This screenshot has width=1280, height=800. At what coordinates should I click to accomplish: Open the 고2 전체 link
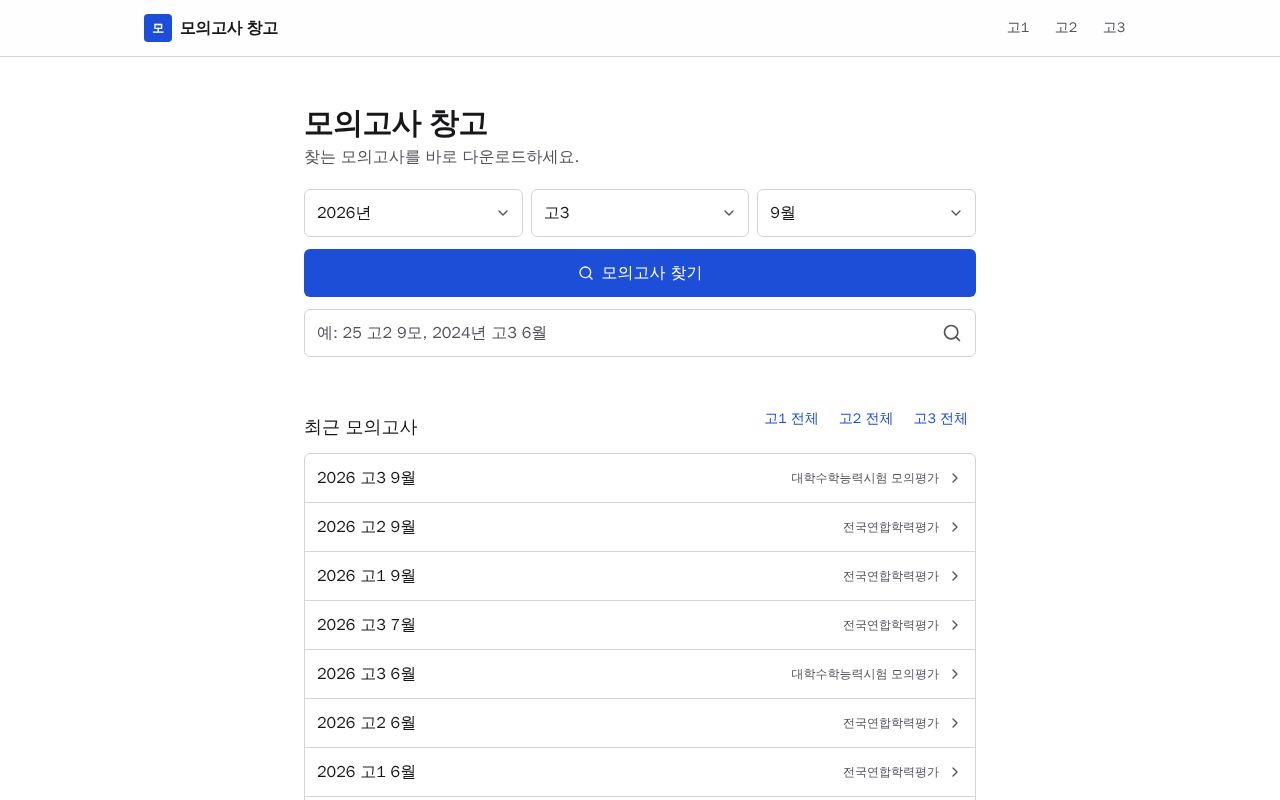pos(866,419)
